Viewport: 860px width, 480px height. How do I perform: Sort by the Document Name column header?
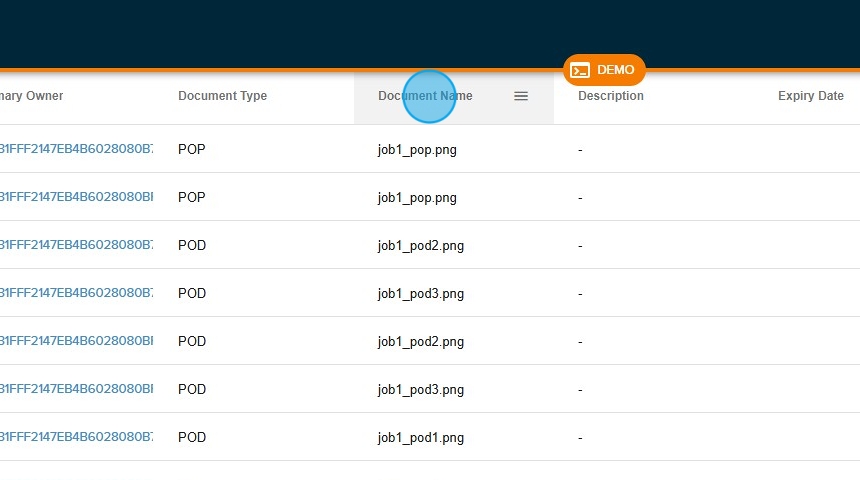click(425, 96)
